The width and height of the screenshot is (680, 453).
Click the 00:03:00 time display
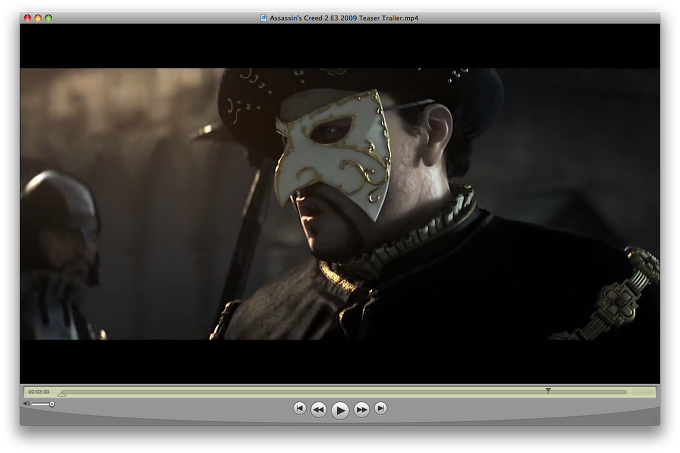[x=39, y=392]
